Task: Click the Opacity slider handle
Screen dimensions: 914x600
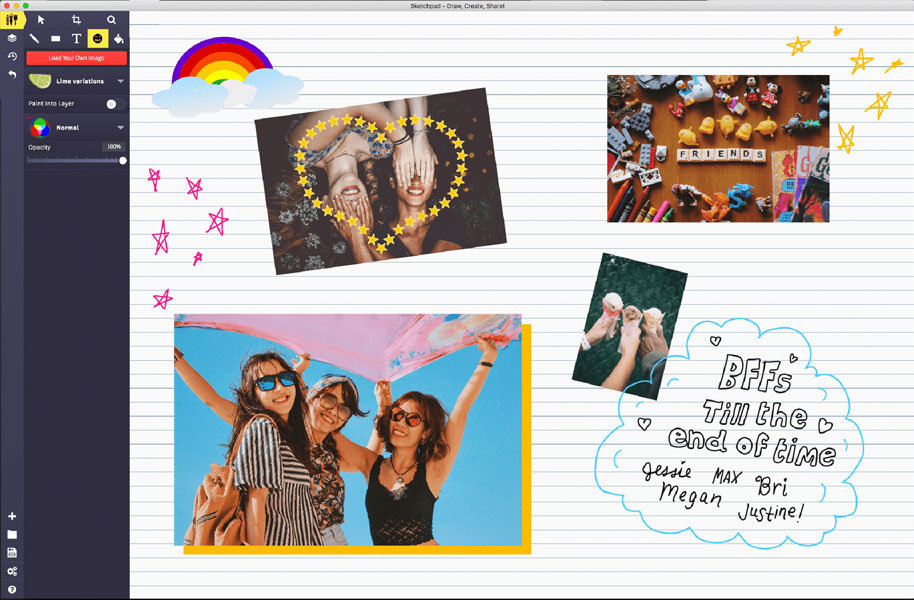Action: click(123, 160)
